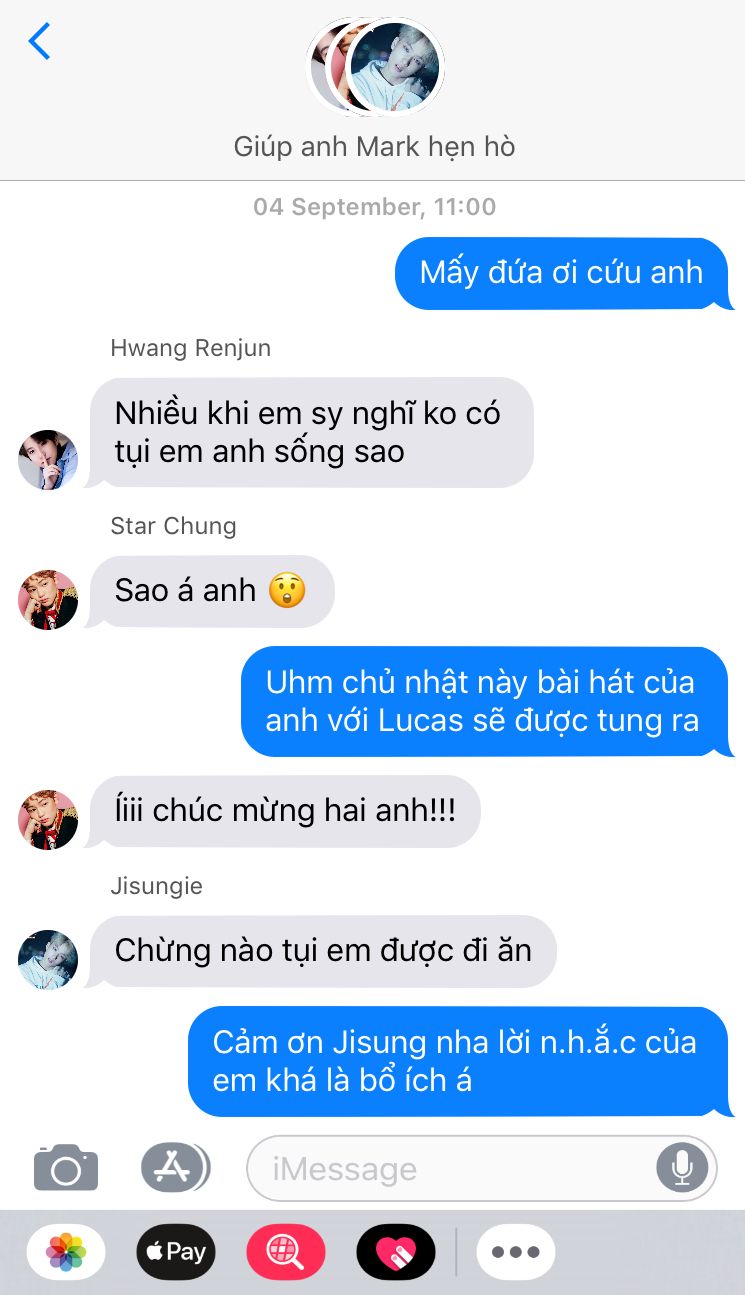Tap Hwang Renjun's avatar
The height and width of the screenshot is (1295, 745).
click(x=48, y=460)
